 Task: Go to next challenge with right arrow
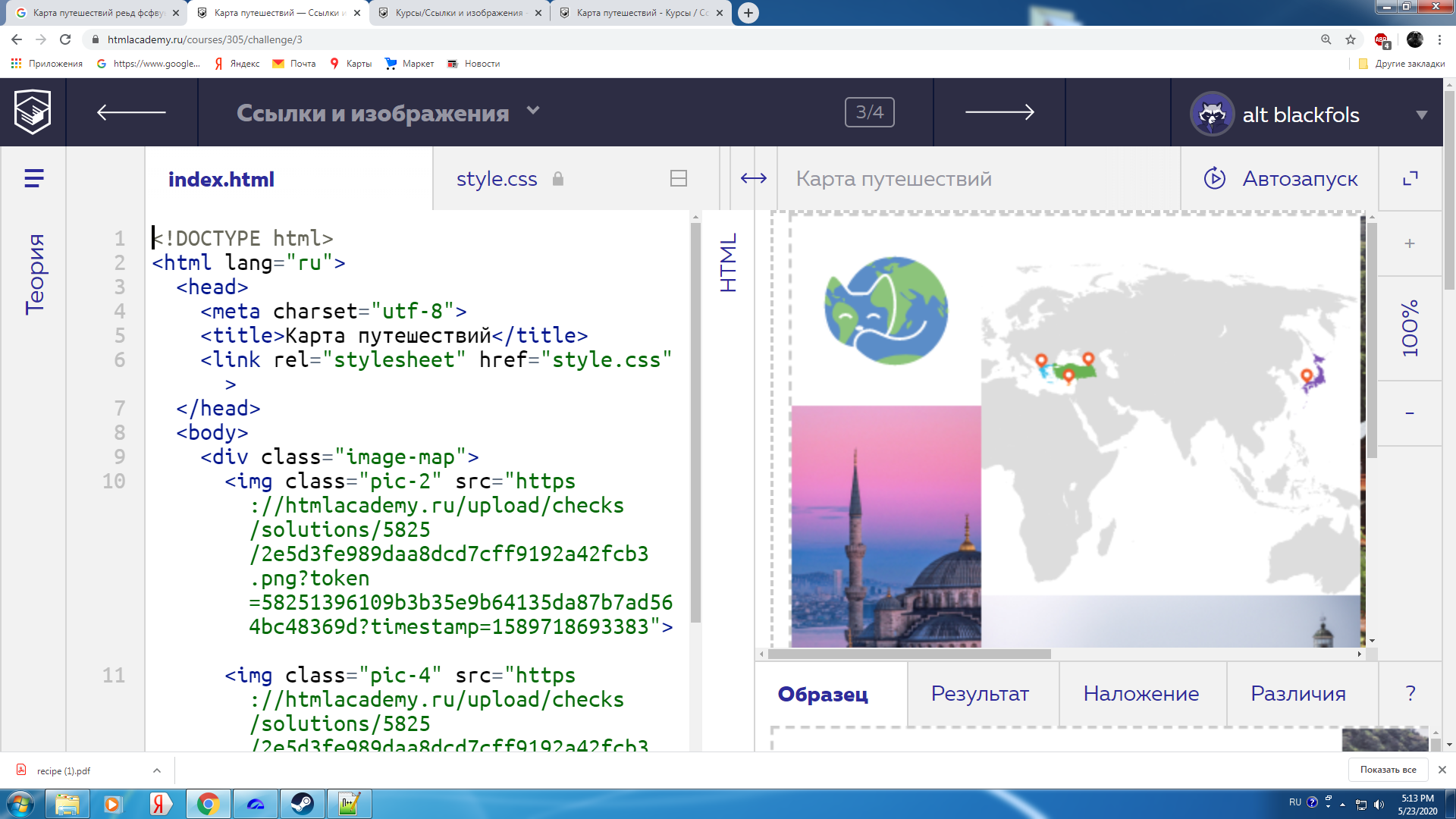click(999, 112)
